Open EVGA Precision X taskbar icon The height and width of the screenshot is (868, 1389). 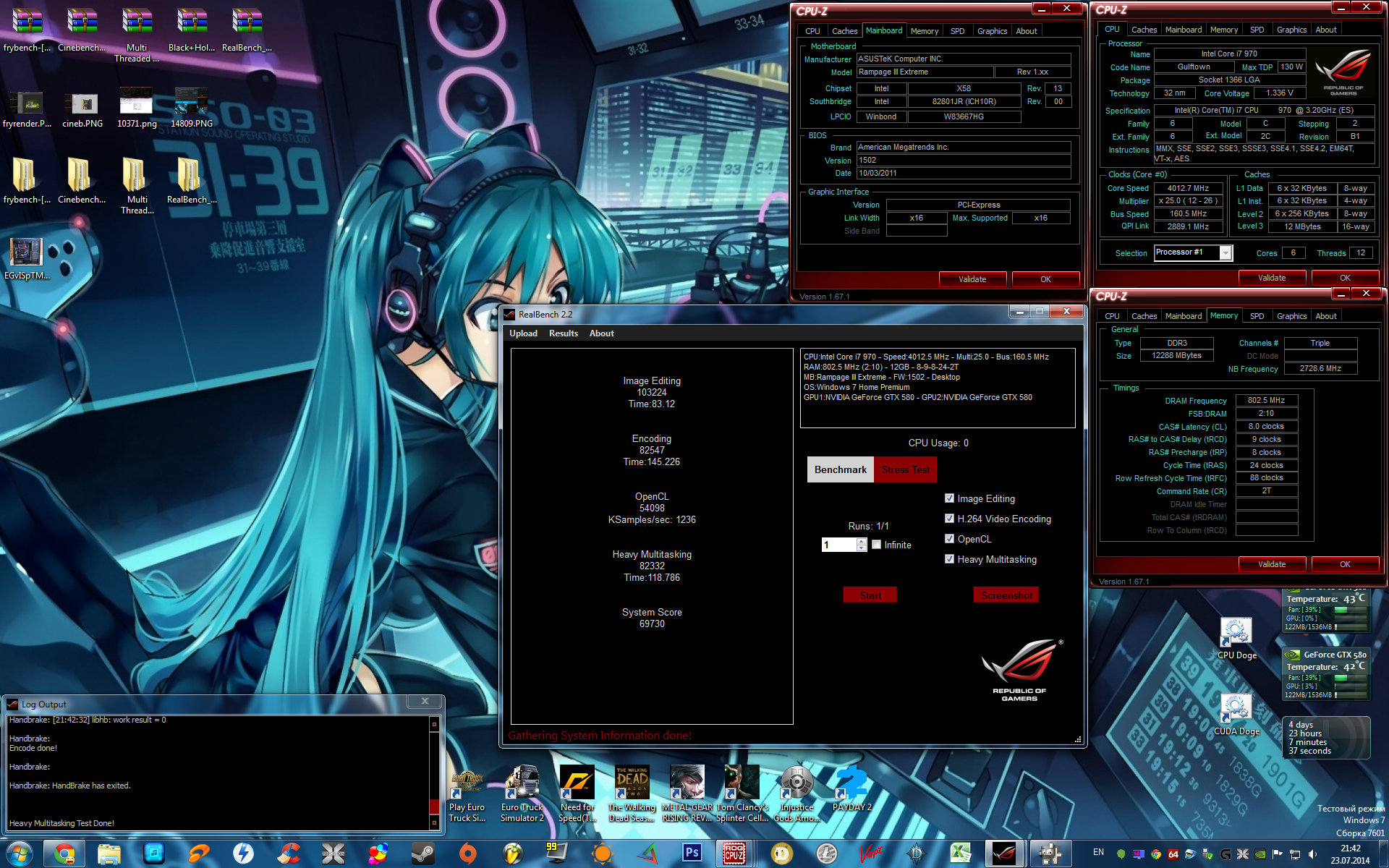pos(333,854)
